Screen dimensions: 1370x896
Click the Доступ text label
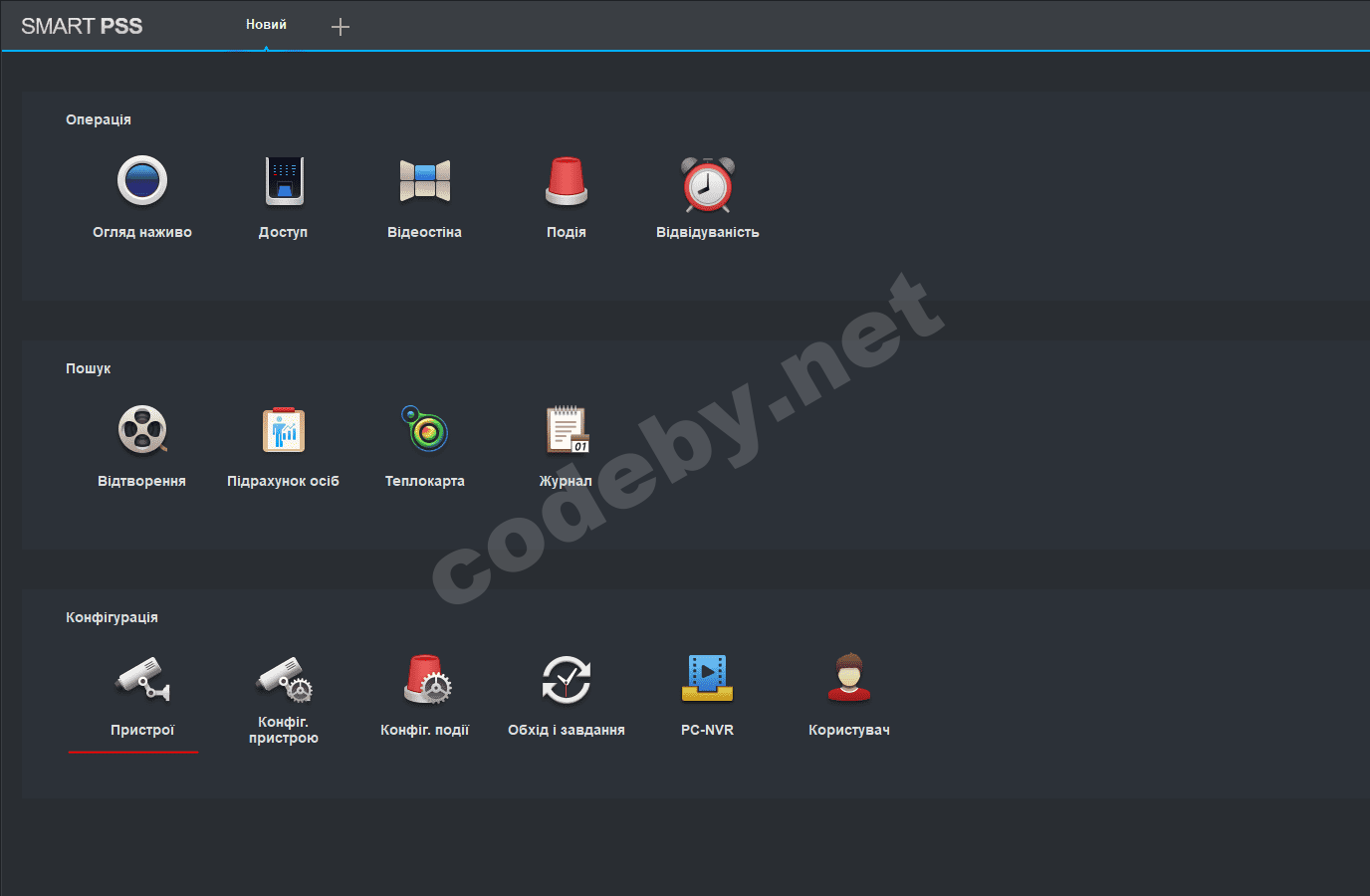click(284, 232)
